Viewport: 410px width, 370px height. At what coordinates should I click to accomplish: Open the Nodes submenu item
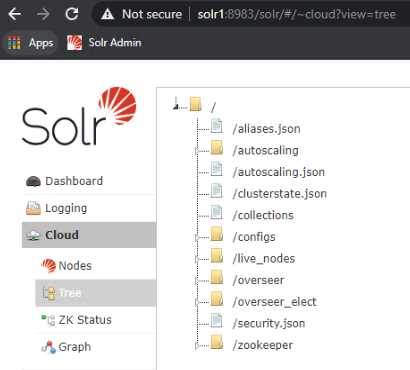click(96, 266)
